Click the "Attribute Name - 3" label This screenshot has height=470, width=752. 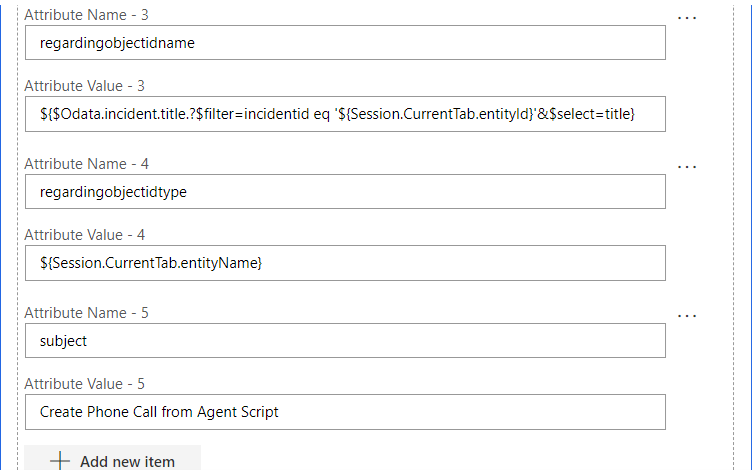tap(87, 15)
